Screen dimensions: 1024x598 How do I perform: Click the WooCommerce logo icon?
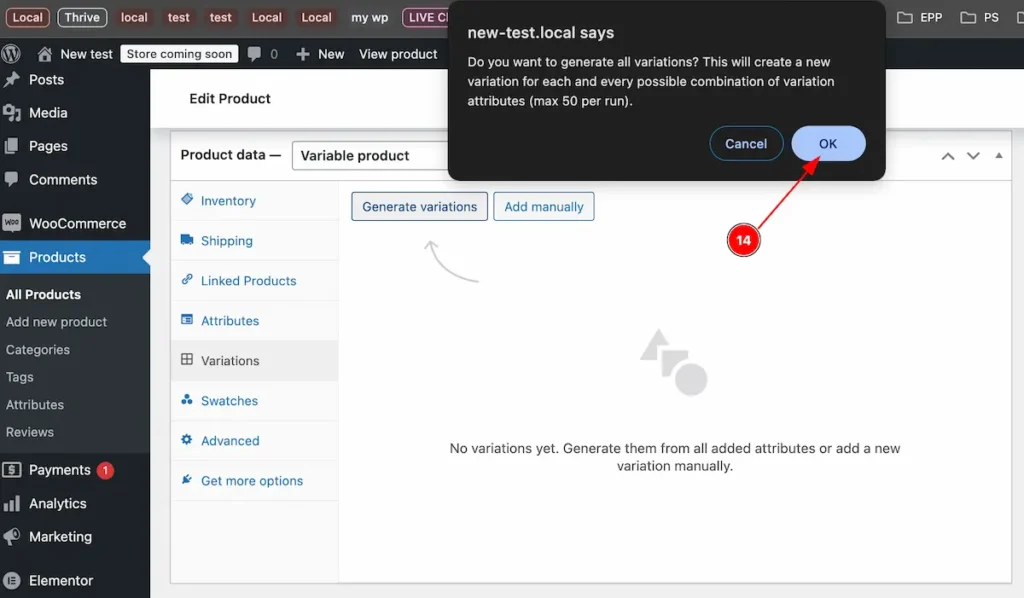click(x=12, y=223)
